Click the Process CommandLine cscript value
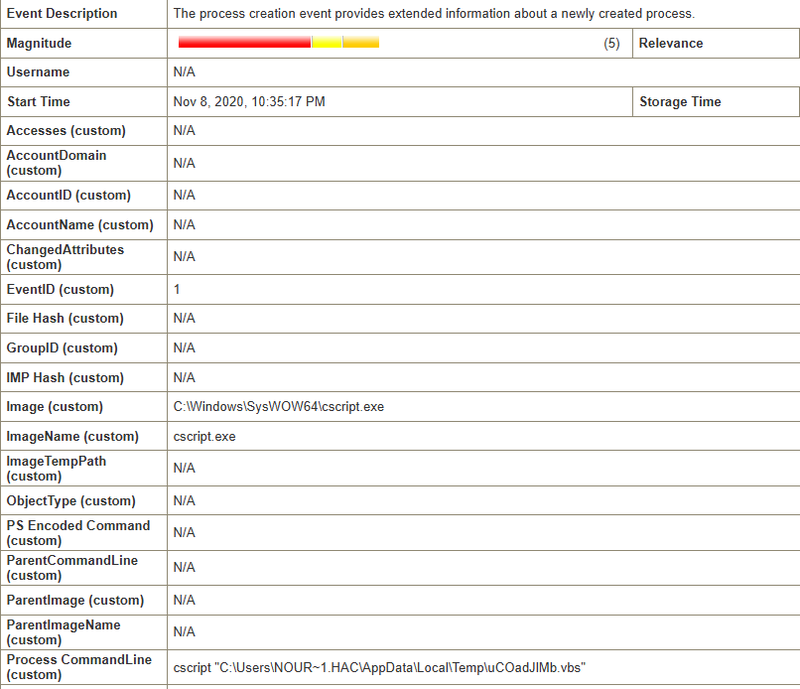Viewport: 800px width, 689px height. coord(379,667)
